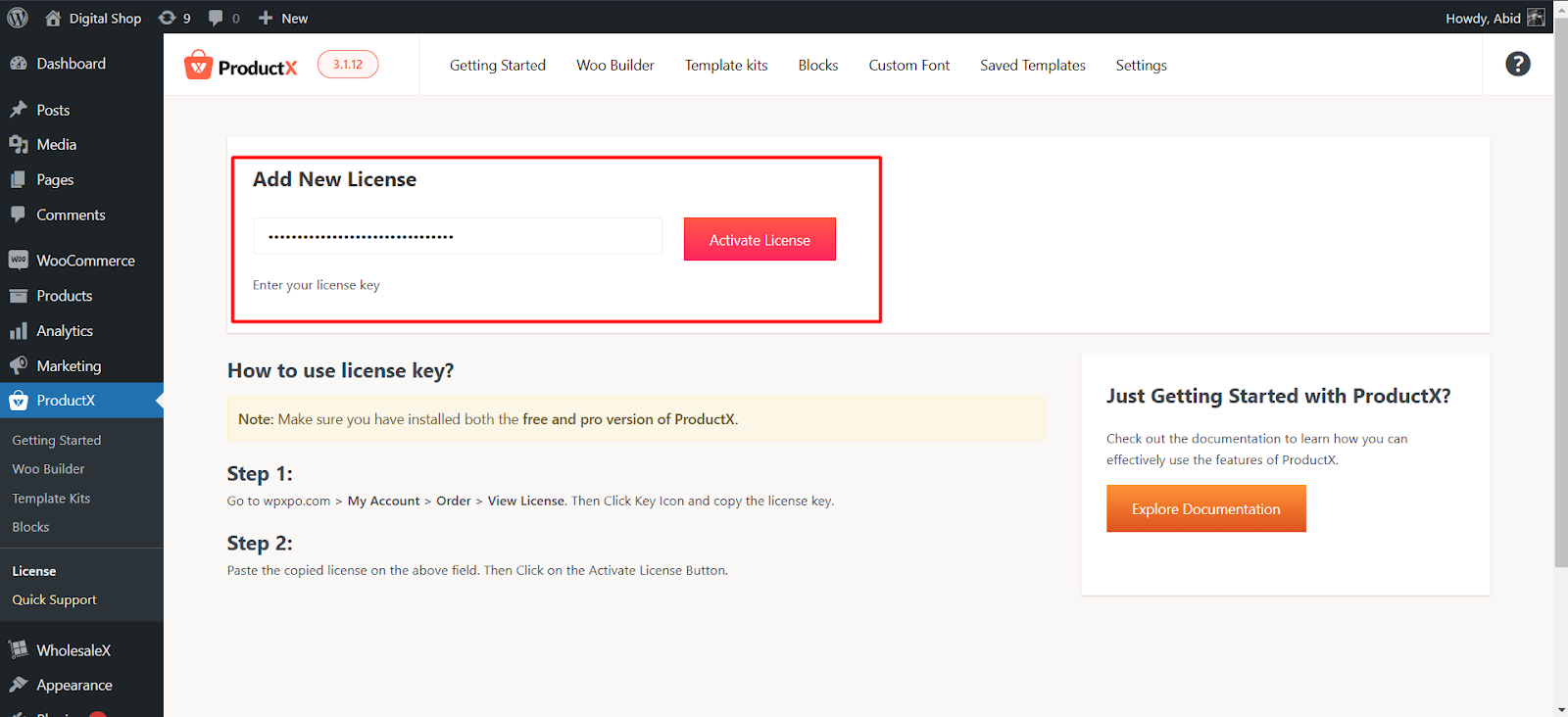Image resolution: width=1568 pixels, height=717 pixels.
Task: Click the ProductX logo in header
Action: tap(240, 66)
